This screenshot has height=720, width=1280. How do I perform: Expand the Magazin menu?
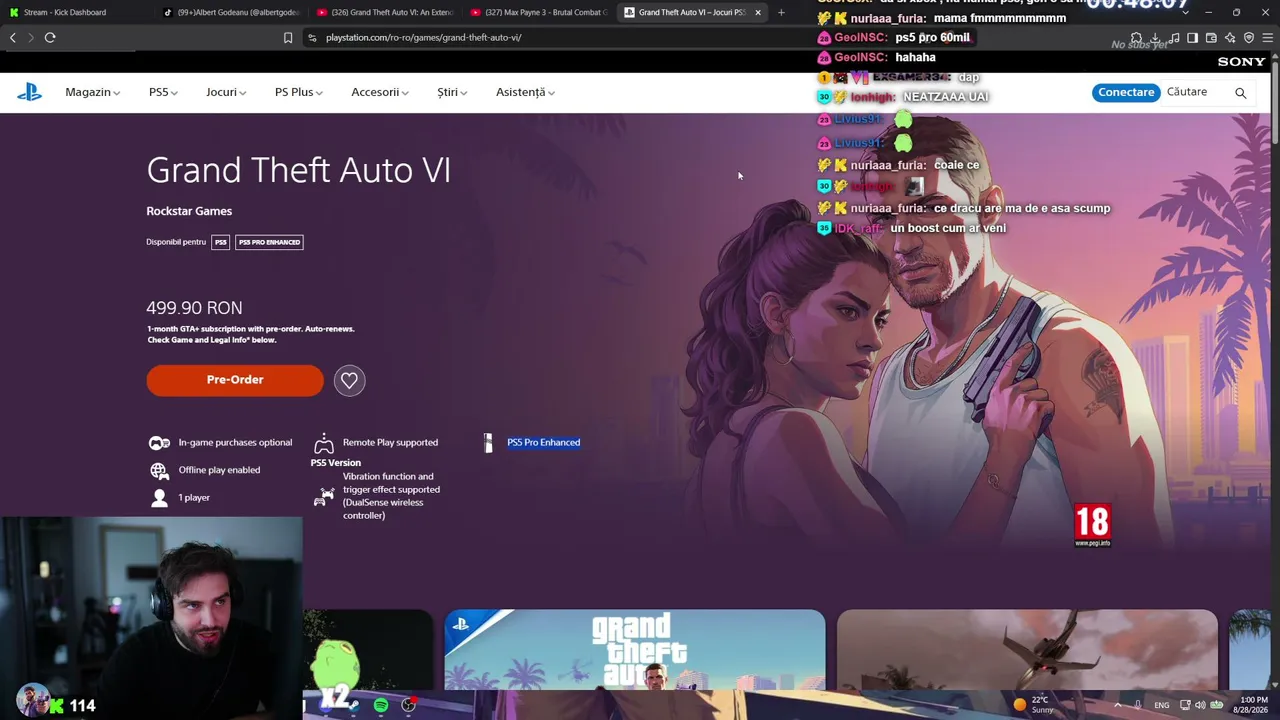(92, 92)
